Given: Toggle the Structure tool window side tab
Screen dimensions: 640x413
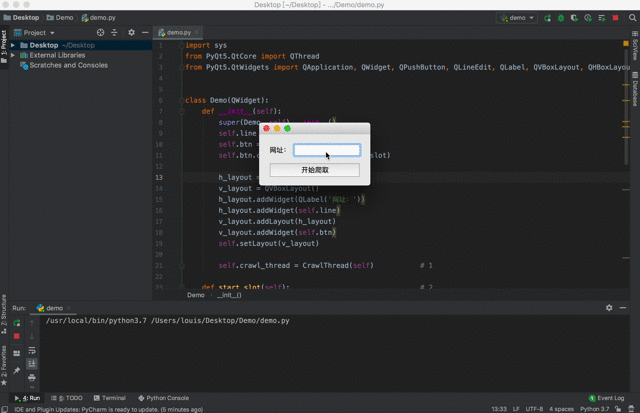Looking at the screenshot, I should click(4, 314).
